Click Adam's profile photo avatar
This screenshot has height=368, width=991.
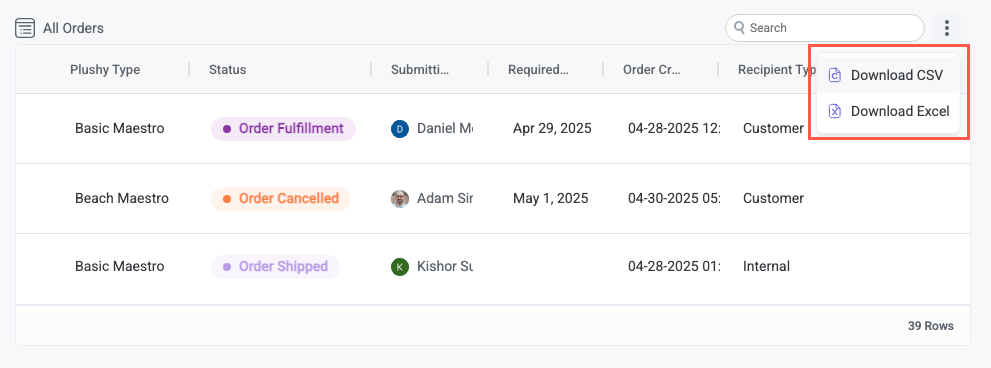(x=400, y=199)
